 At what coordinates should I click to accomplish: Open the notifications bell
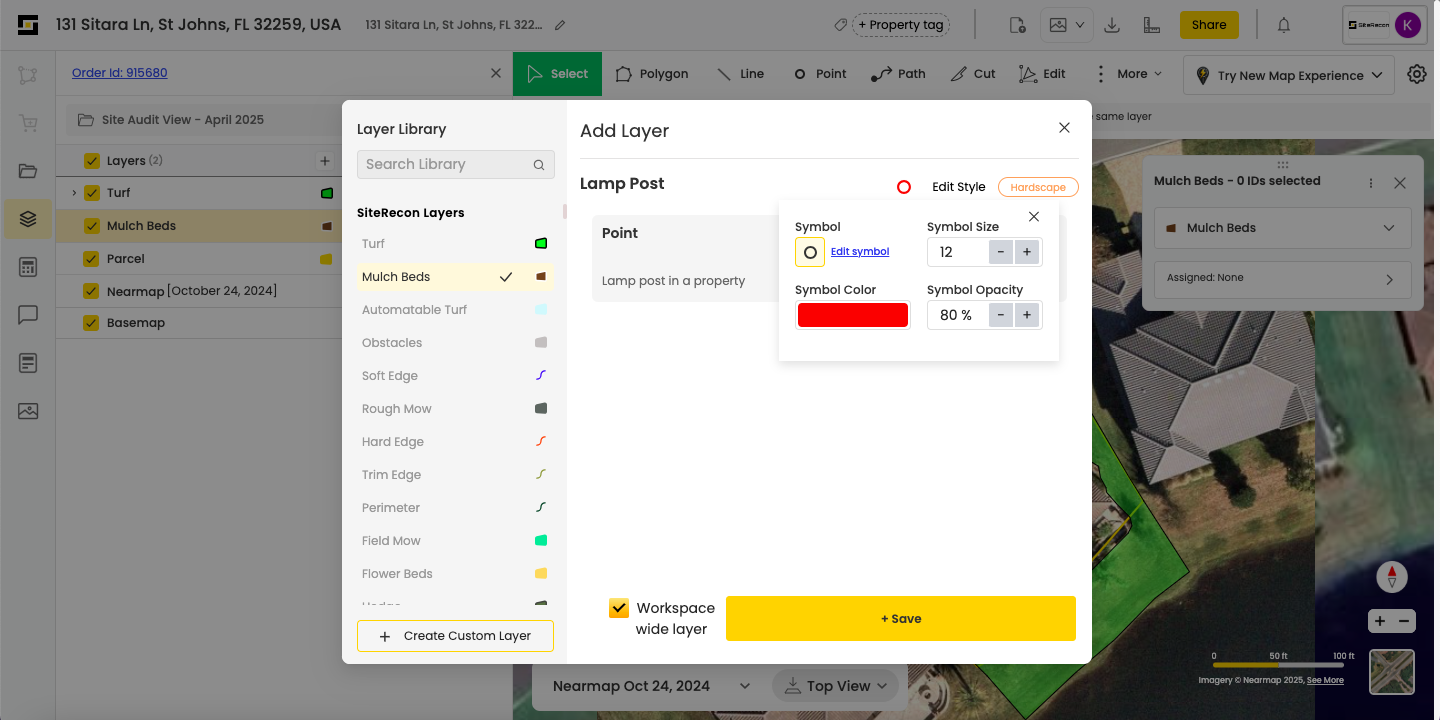[x=1284, y=25]
